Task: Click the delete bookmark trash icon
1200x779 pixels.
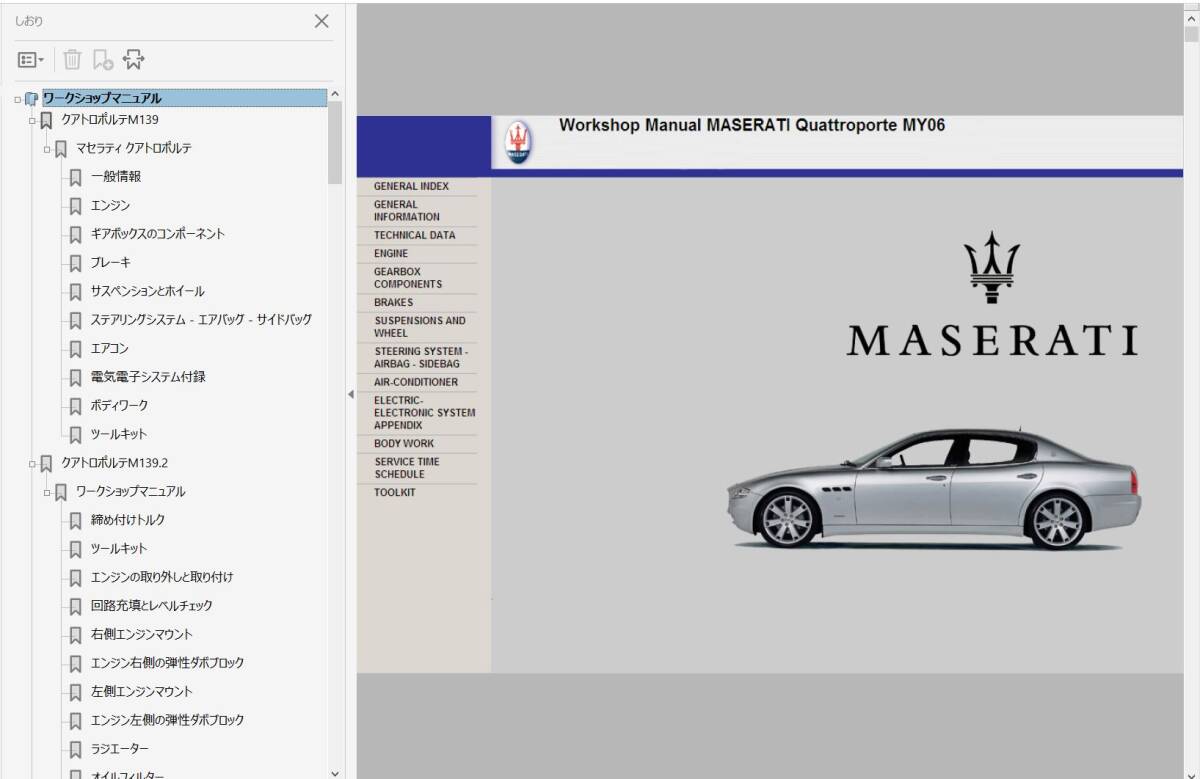Action: tap(72, 60)
